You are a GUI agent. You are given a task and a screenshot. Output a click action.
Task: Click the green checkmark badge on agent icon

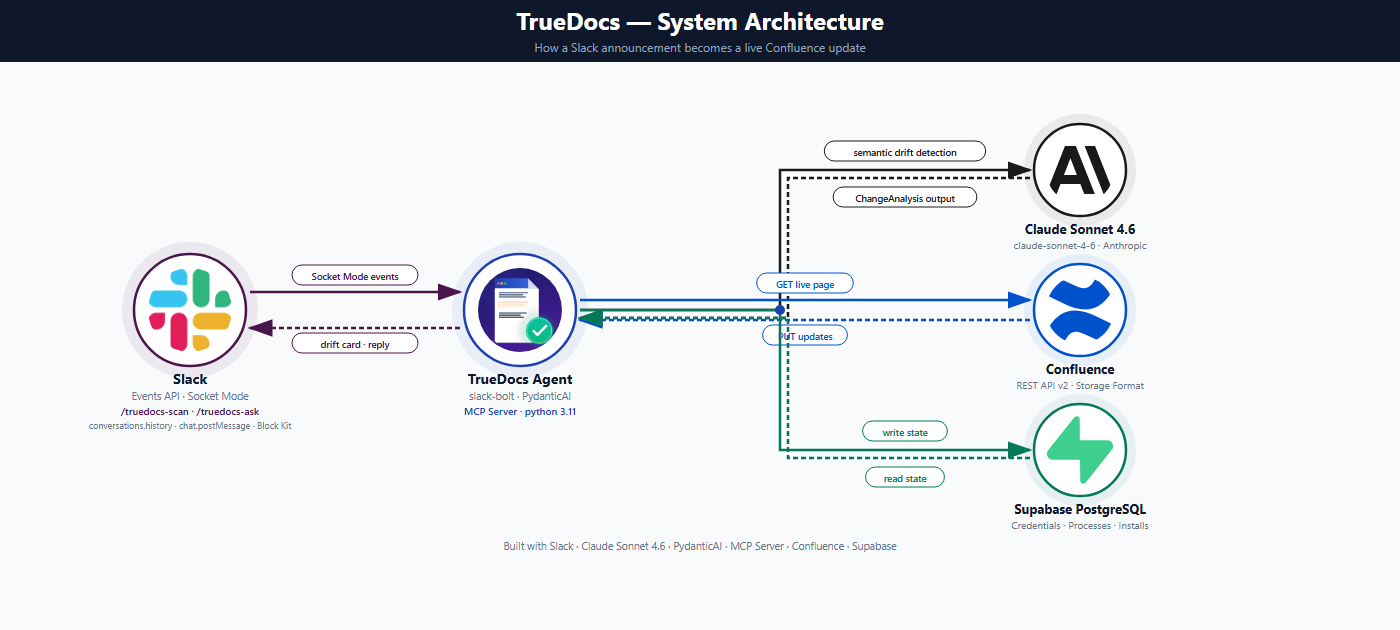[x=540, y=329]
